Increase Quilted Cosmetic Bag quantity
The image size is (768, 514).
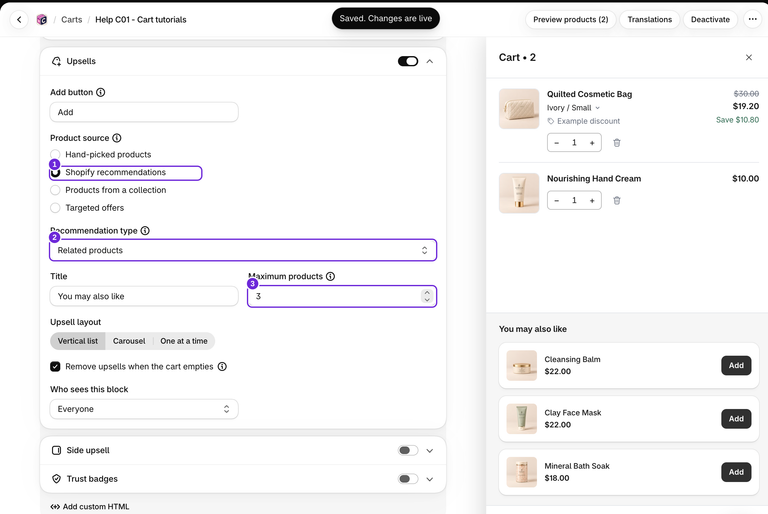[x=592, y=143]
